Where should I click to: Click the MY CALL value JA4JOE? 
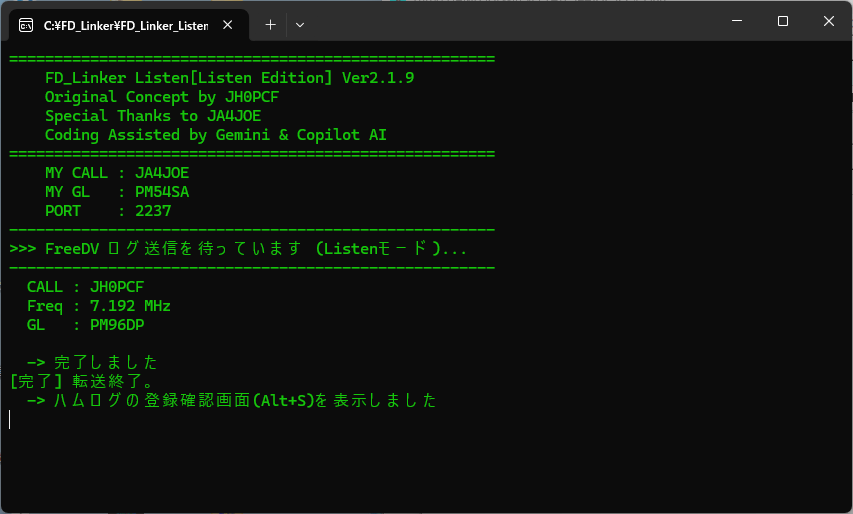(162, 173)
